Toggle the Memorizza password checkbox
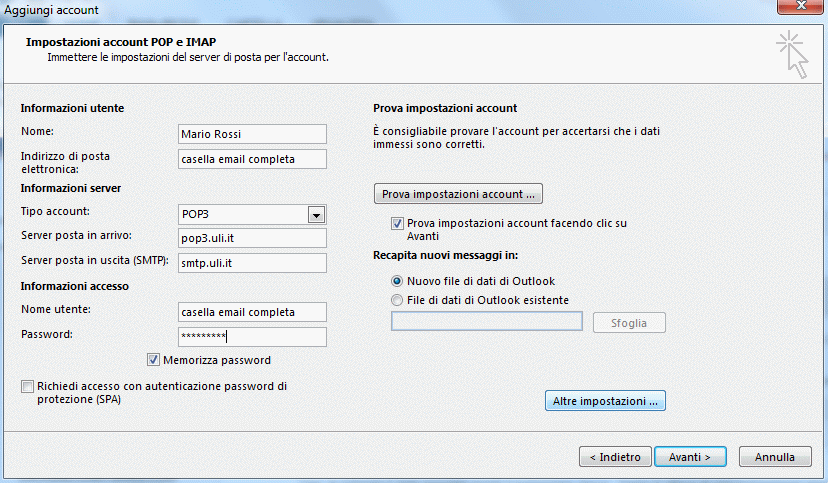This screenshot has width=828, height=483. click(154, 360)
